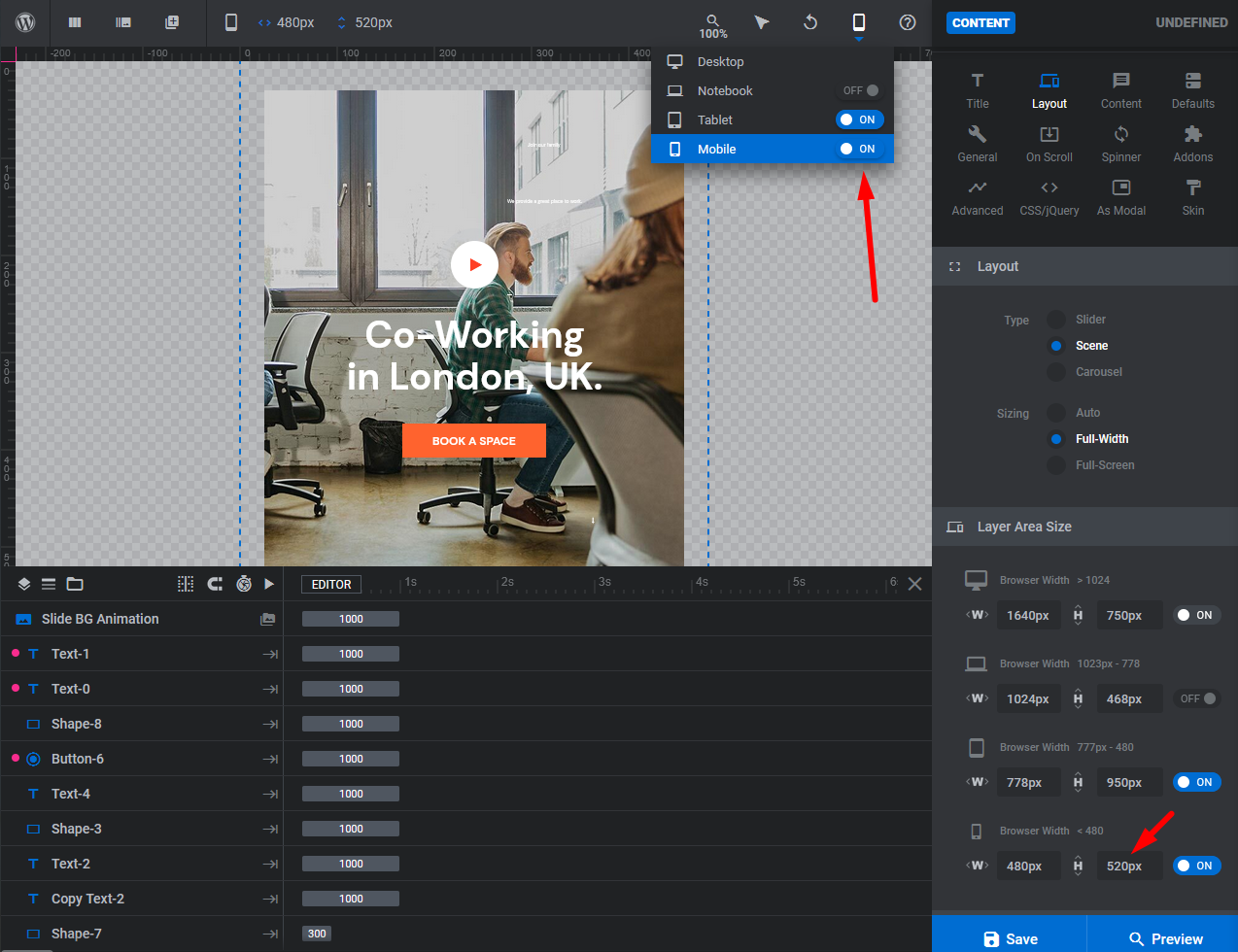Screen dimensions: 1238x952
Task: Click the Shape-7 timeline 300 bar
Action: (x=317, y=934)
